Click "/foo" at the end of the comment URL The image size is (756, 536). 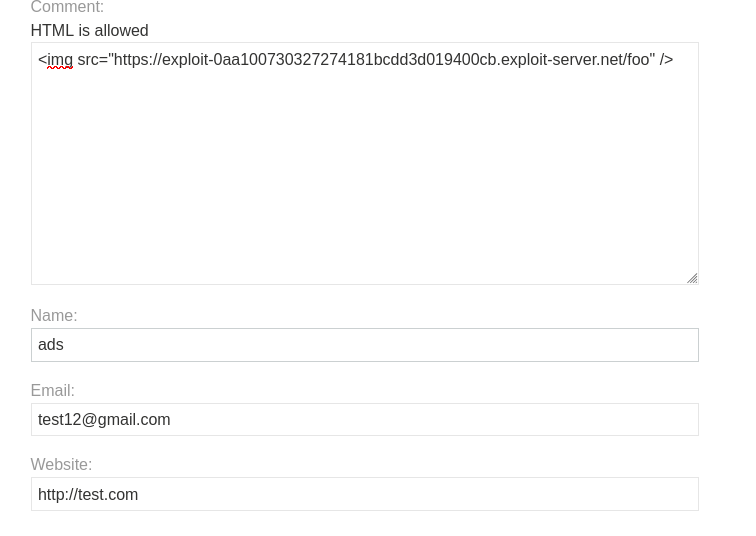[x=637, y=60]
